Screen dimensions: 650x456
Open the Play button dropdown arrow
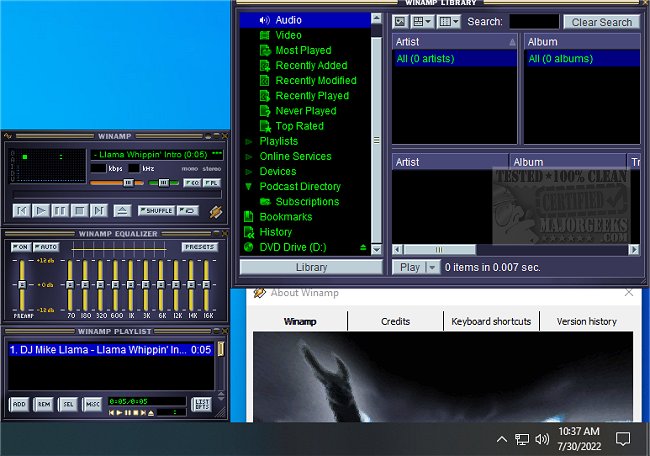[x=432, y=268]
